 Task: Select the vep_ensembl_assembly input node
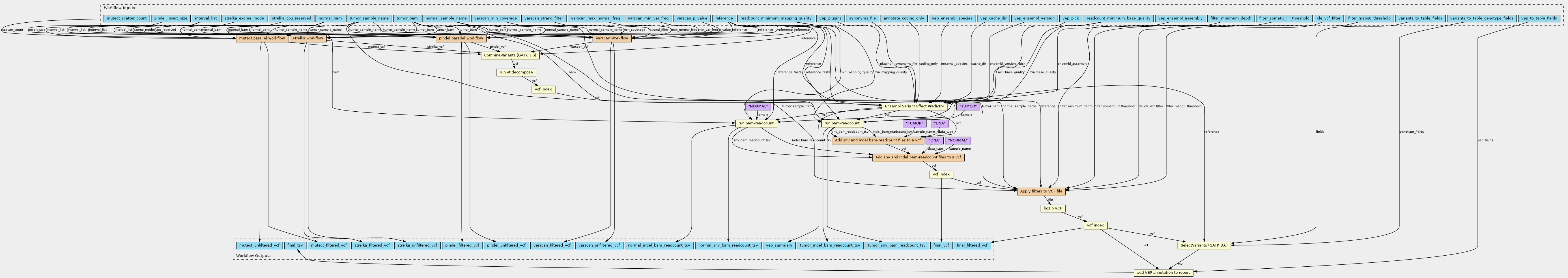coord(1180,18)
